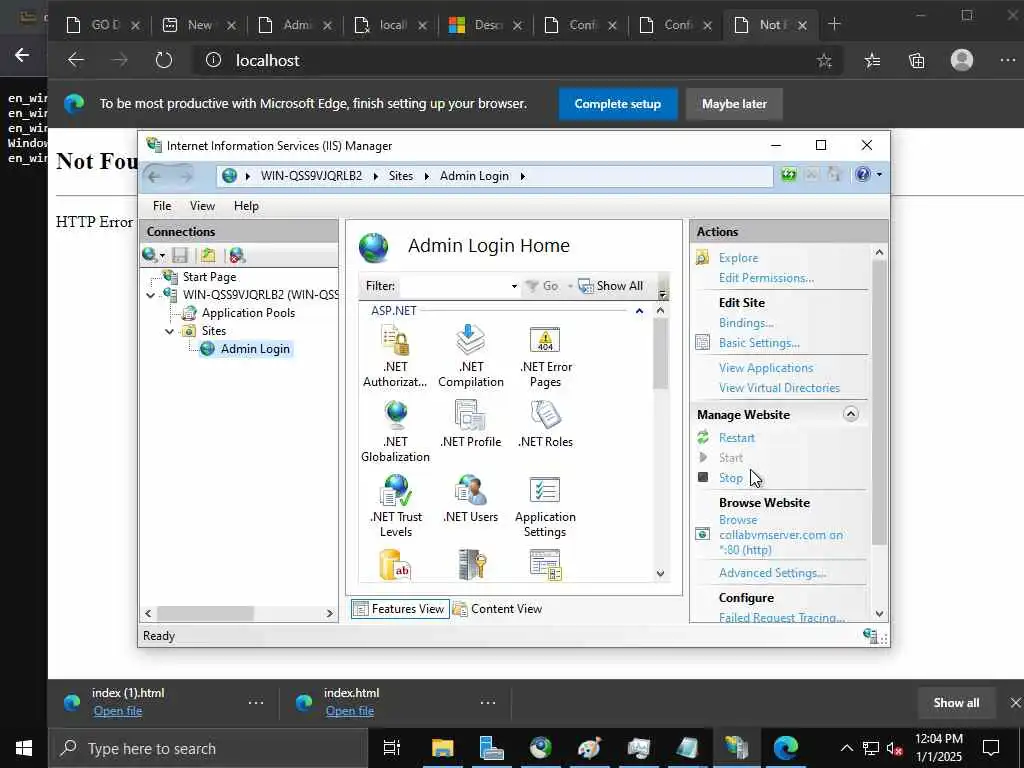Collapse the ASP.NET feature group
The image size is (1024, 768).
[639, 311]
